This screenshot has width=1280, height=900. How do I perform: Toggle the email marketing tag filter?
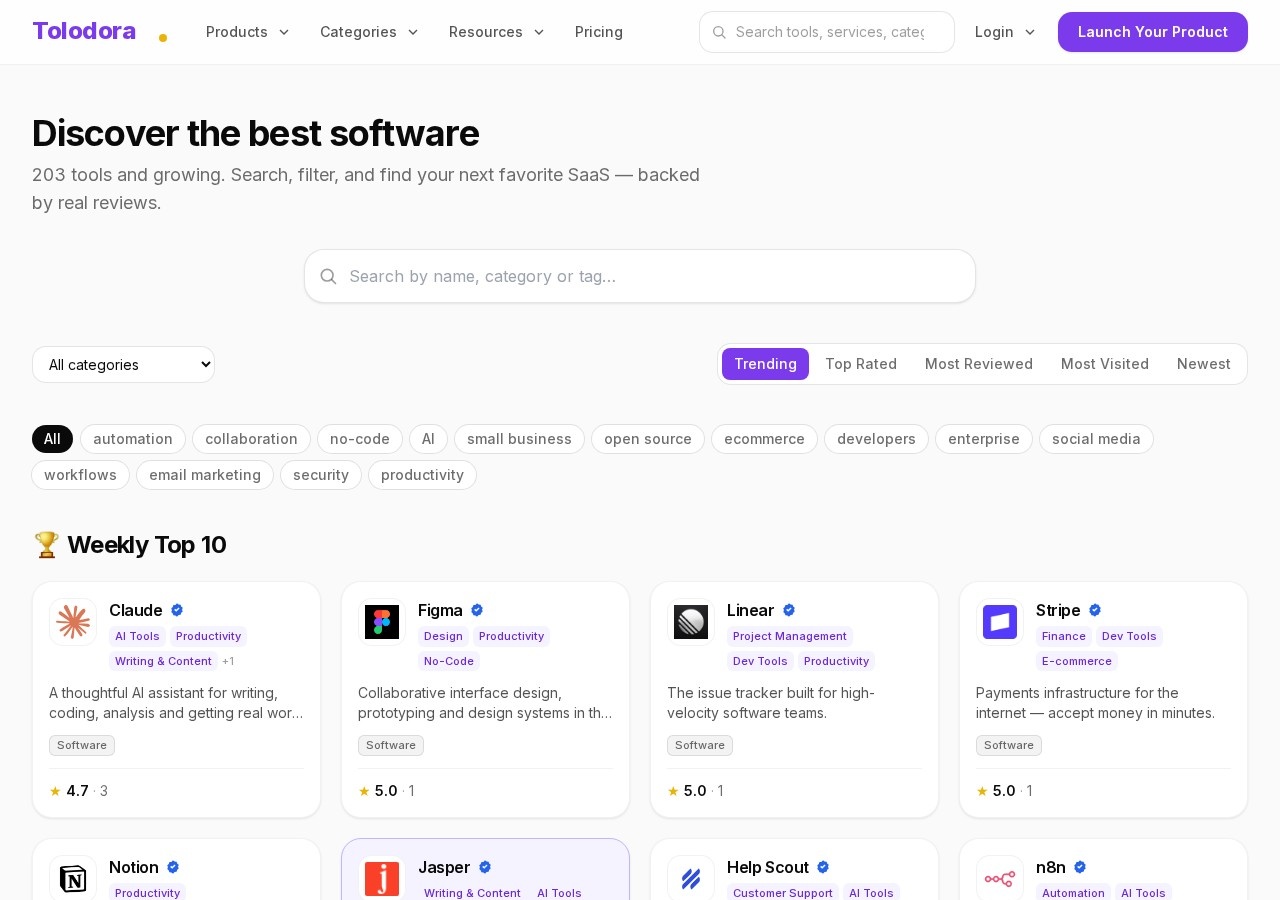click(205, 475)
